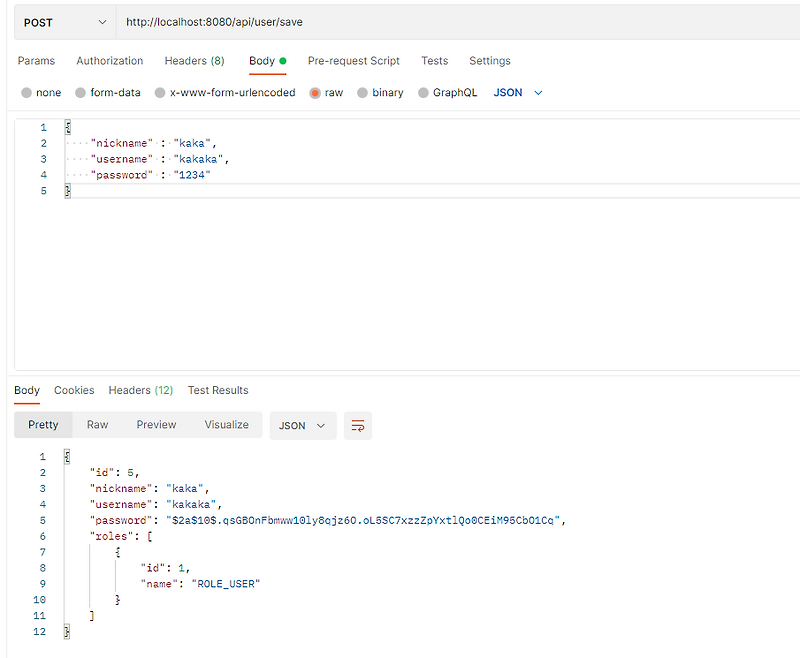Select the binary body radio button
This screenshot has height=658, width=800.
[363, 93]
